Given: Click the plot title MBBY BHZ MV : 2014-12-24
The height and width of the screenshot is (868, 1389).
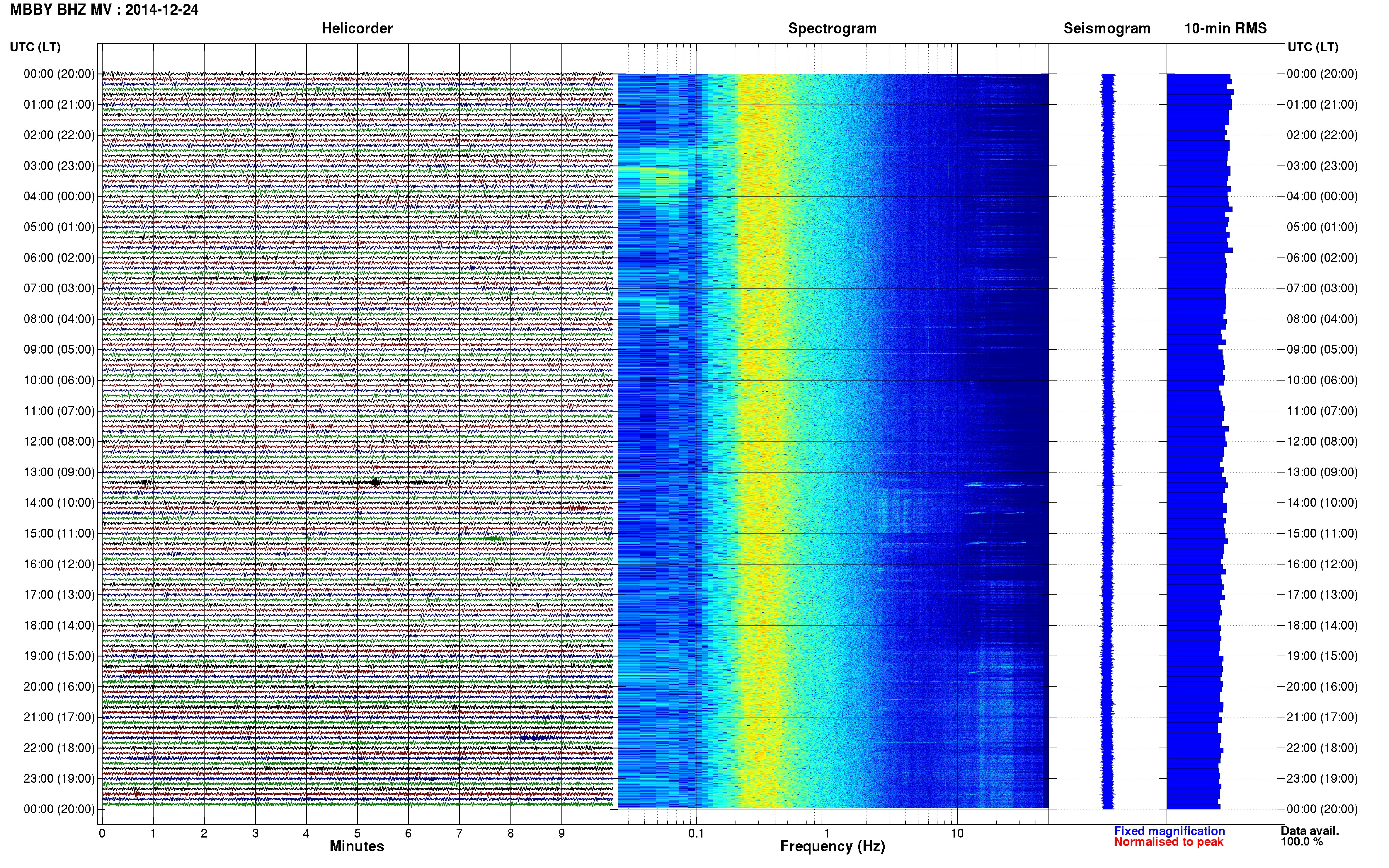Looking at the screenshot, I should tap(104, 10).
